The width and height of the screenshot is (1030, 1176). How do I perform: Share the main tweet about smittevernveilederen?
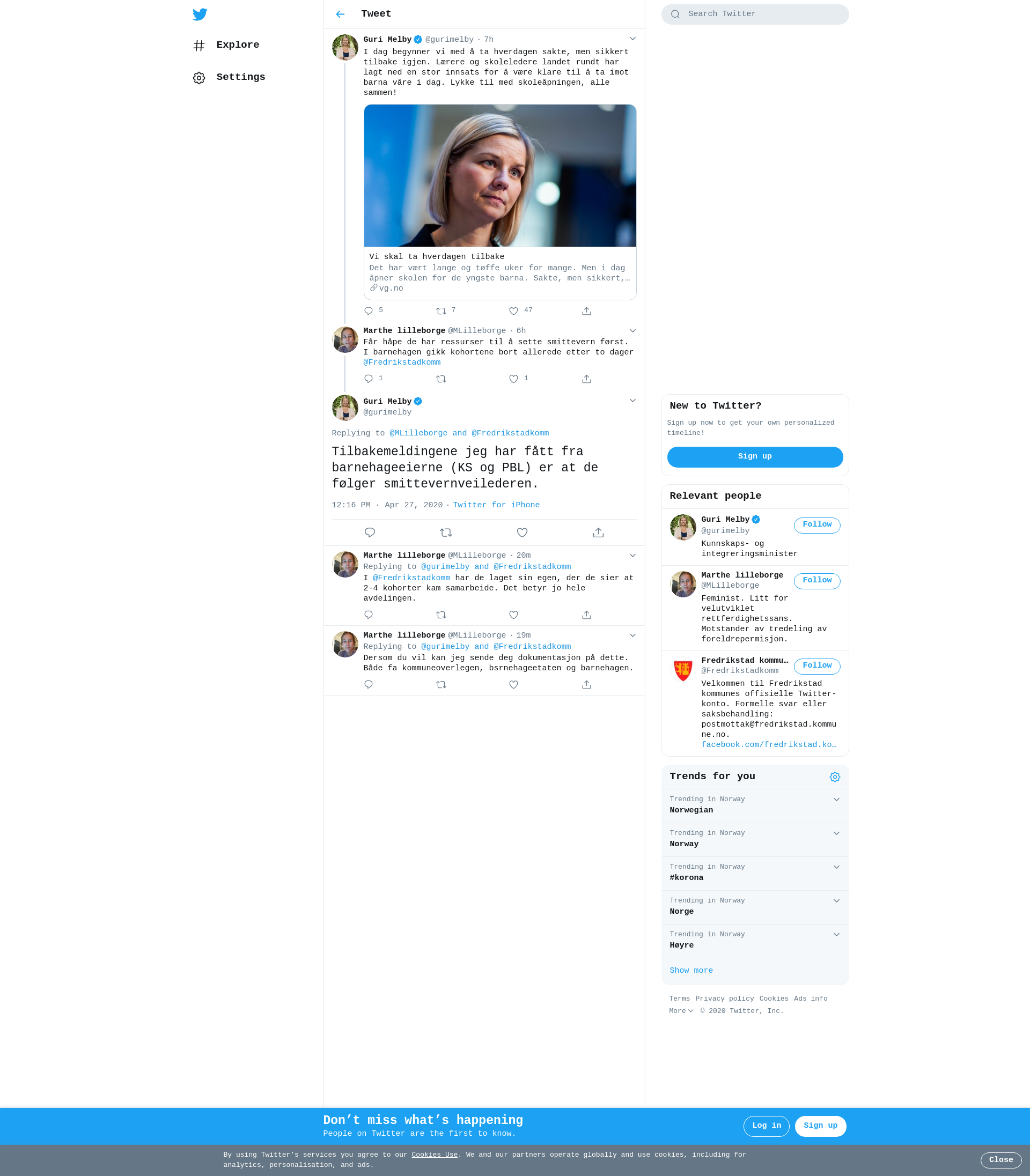[x=598, y=532]
